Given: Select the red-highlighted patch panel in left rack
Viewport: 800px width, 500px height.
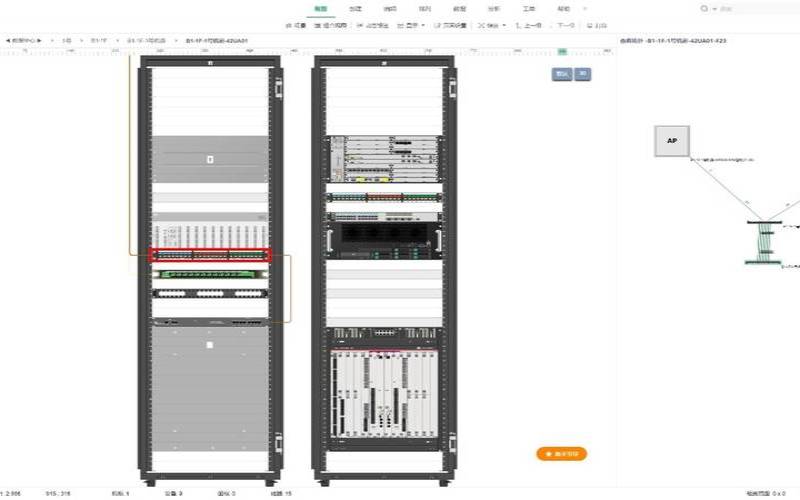Looking at the screenshot, I should (x=210, y=255).
